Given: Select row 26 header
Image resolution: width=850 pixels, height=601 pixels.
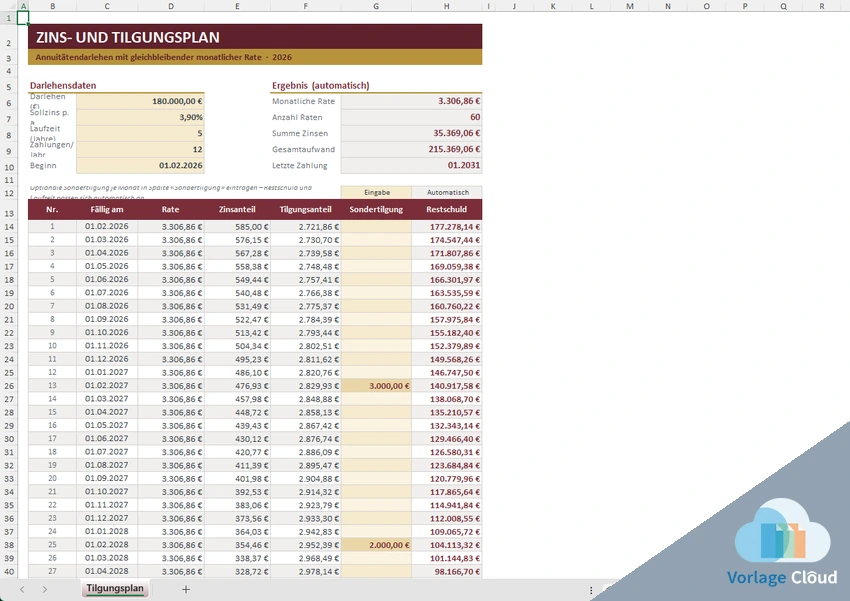Looking at the screenshot, I should [x=9, y=386].
